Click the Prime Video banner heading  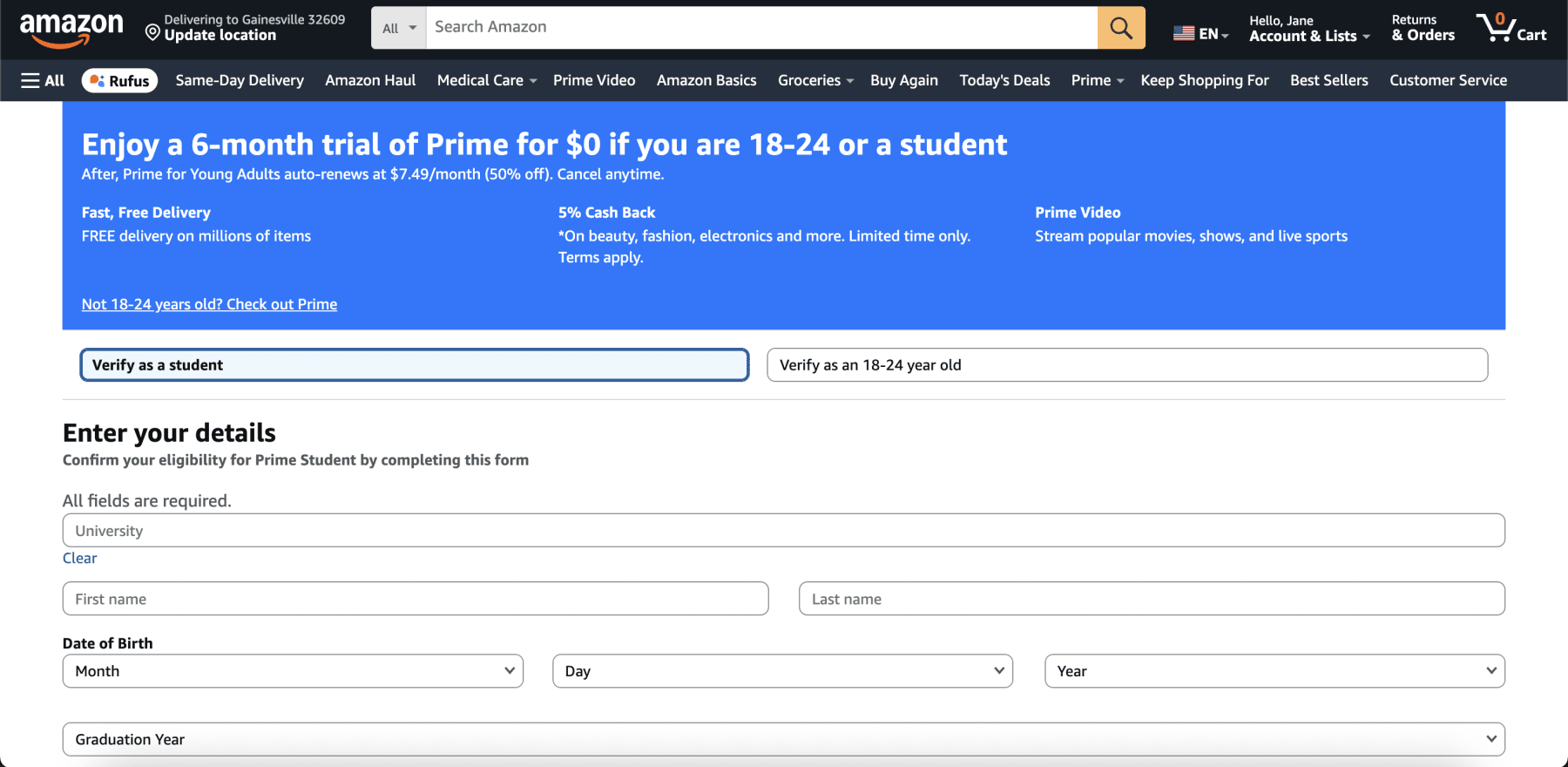pyautogui.click(x=1078, y=213)
